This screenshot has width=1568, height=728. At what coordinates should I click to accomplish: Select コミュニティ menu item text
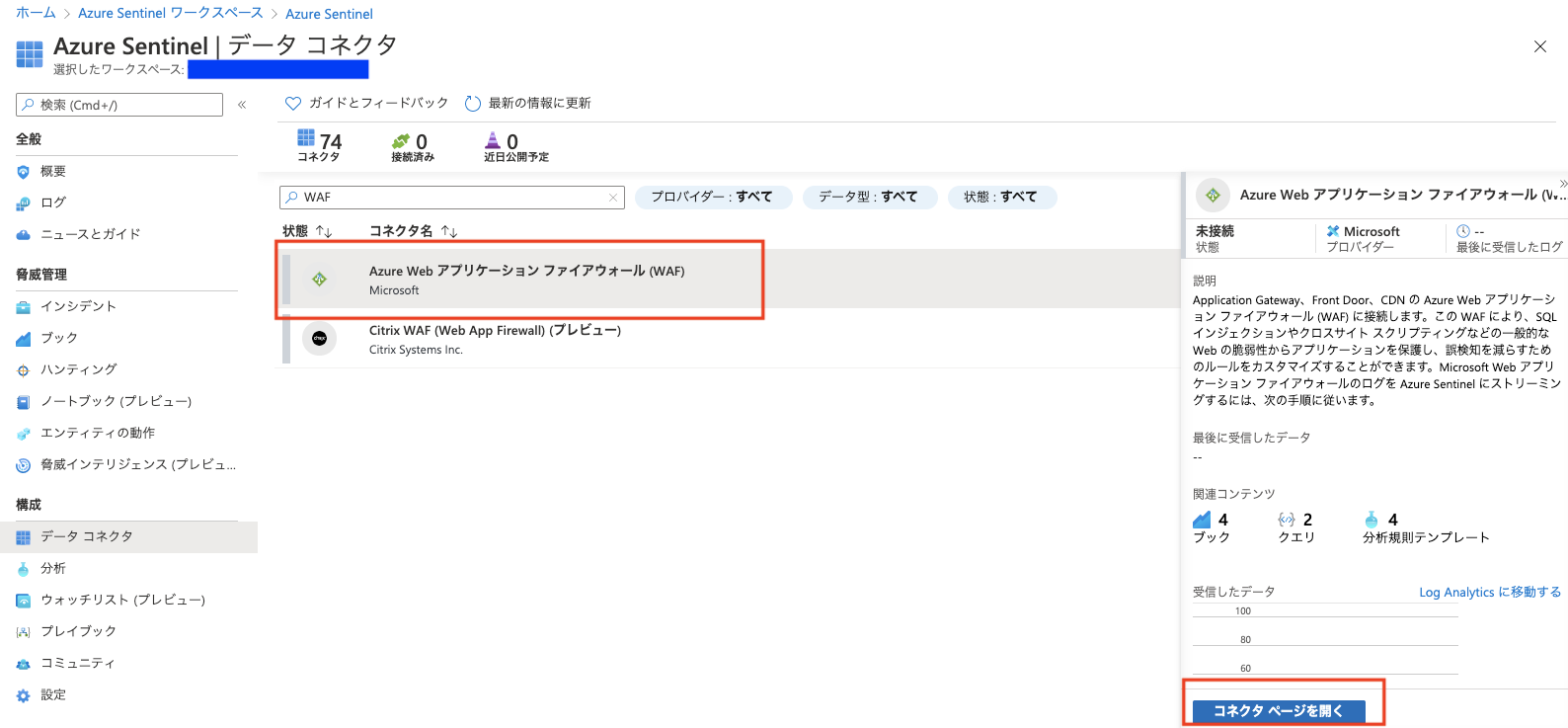[x=78, y=663]
